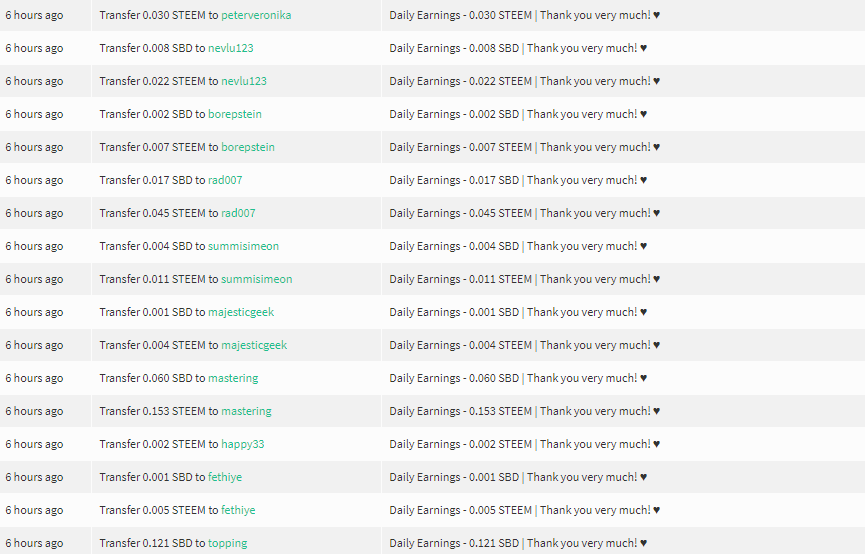Open fethiye link in 0.005 STEEM transfer
This screenshot has width=865, height=554.
click(x=238, y=511)
